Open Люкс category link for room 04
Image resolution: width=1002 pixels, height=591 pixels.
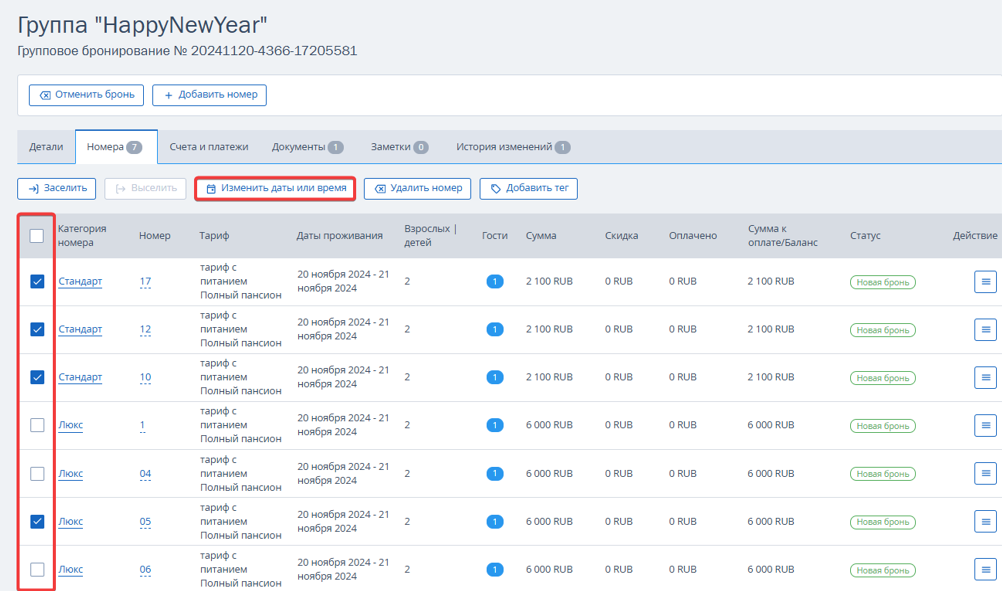click(70, 473)
